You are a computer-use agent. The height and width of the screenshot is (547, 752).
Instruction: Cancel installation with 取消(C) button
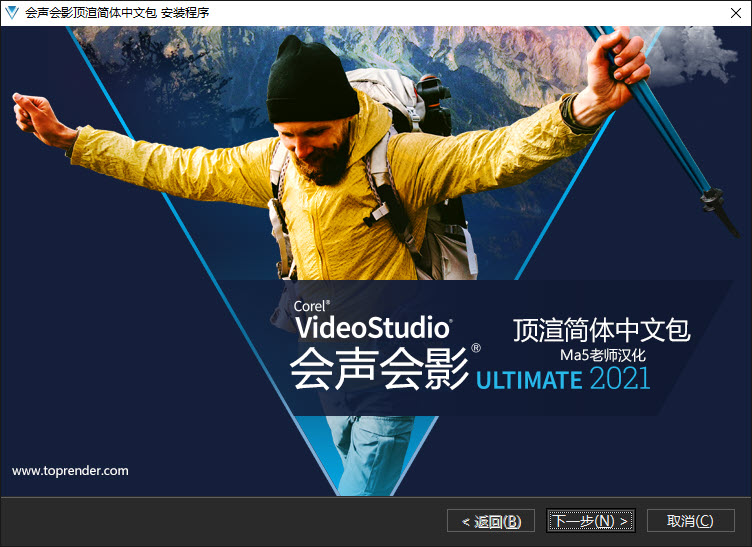691,521
